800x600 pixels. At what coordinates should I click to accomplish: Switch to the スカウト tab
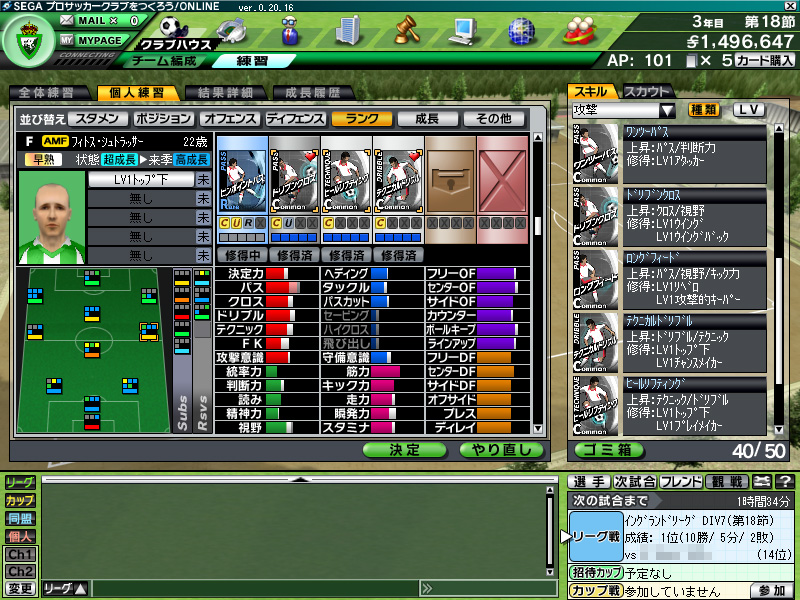(x=647, y=92)
